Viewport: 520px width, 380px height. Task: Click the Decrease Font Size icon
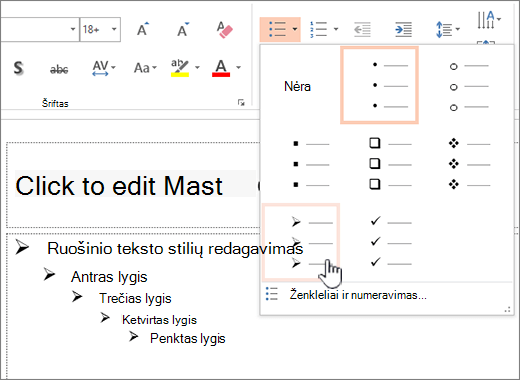pos(183,29)
